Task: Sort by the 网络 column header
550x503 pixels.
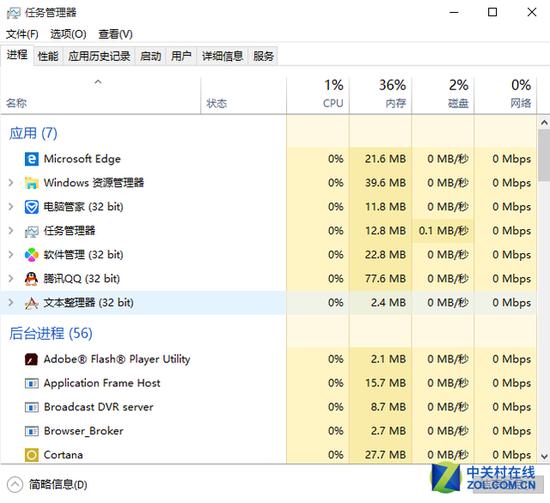Action: click(505, 94)
